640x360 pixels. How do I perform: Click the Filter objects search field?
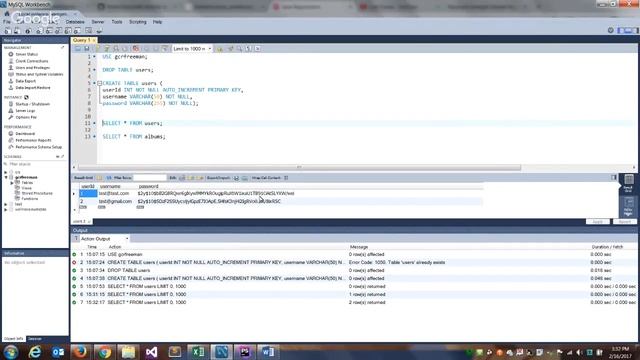pyautogui.click(x=35, y=164)
